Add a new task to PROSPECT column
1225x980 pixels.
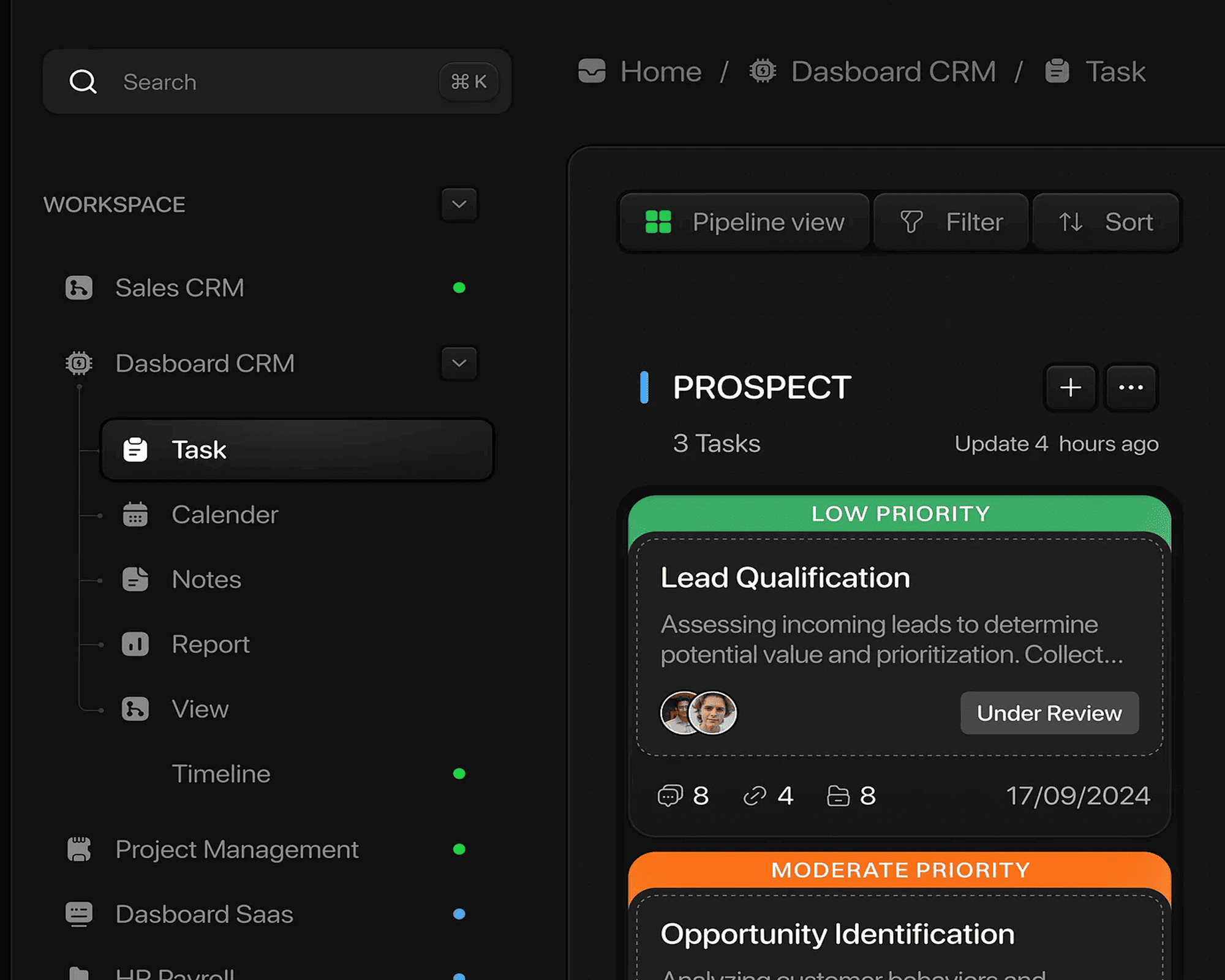(x=1070, y=388)
